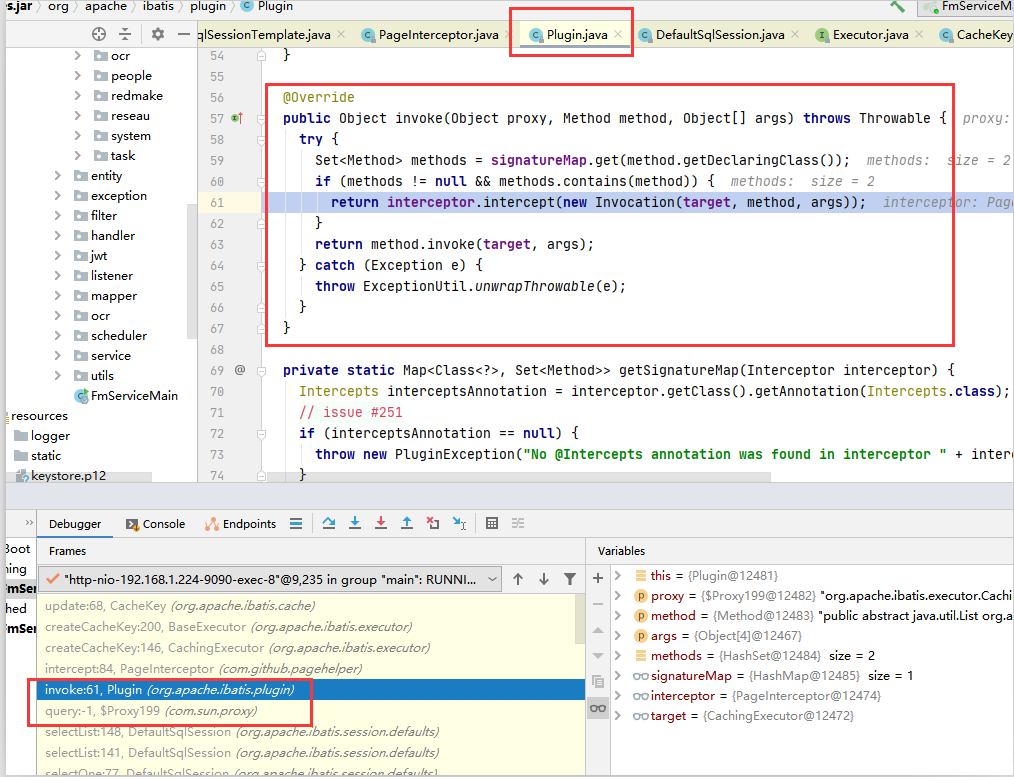Click the Collapse All icon in project panel
This screenshot has width=1014, height=777.
coord(125,34)
